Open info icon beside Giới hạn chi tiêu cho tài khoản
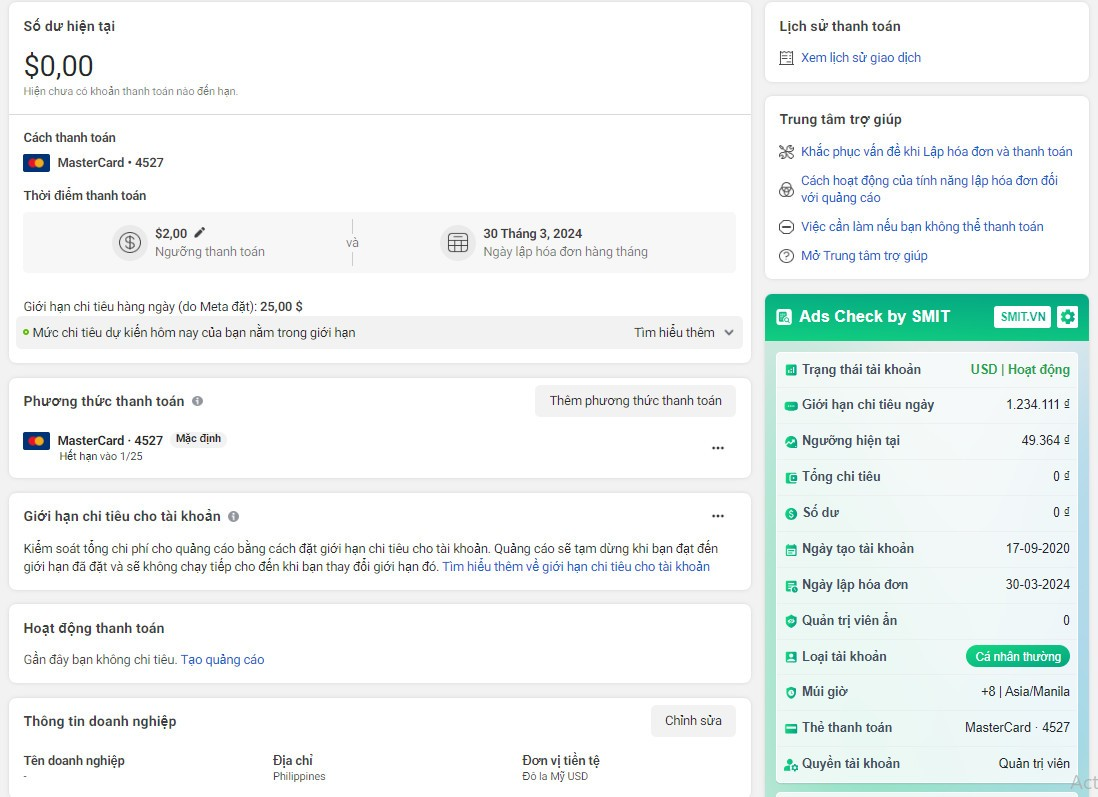 click(x=234, y=516)
